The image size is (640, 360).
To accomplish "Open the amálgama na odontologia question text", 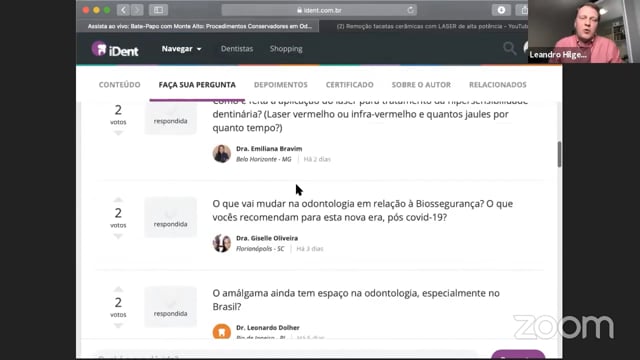I will 356,300.
